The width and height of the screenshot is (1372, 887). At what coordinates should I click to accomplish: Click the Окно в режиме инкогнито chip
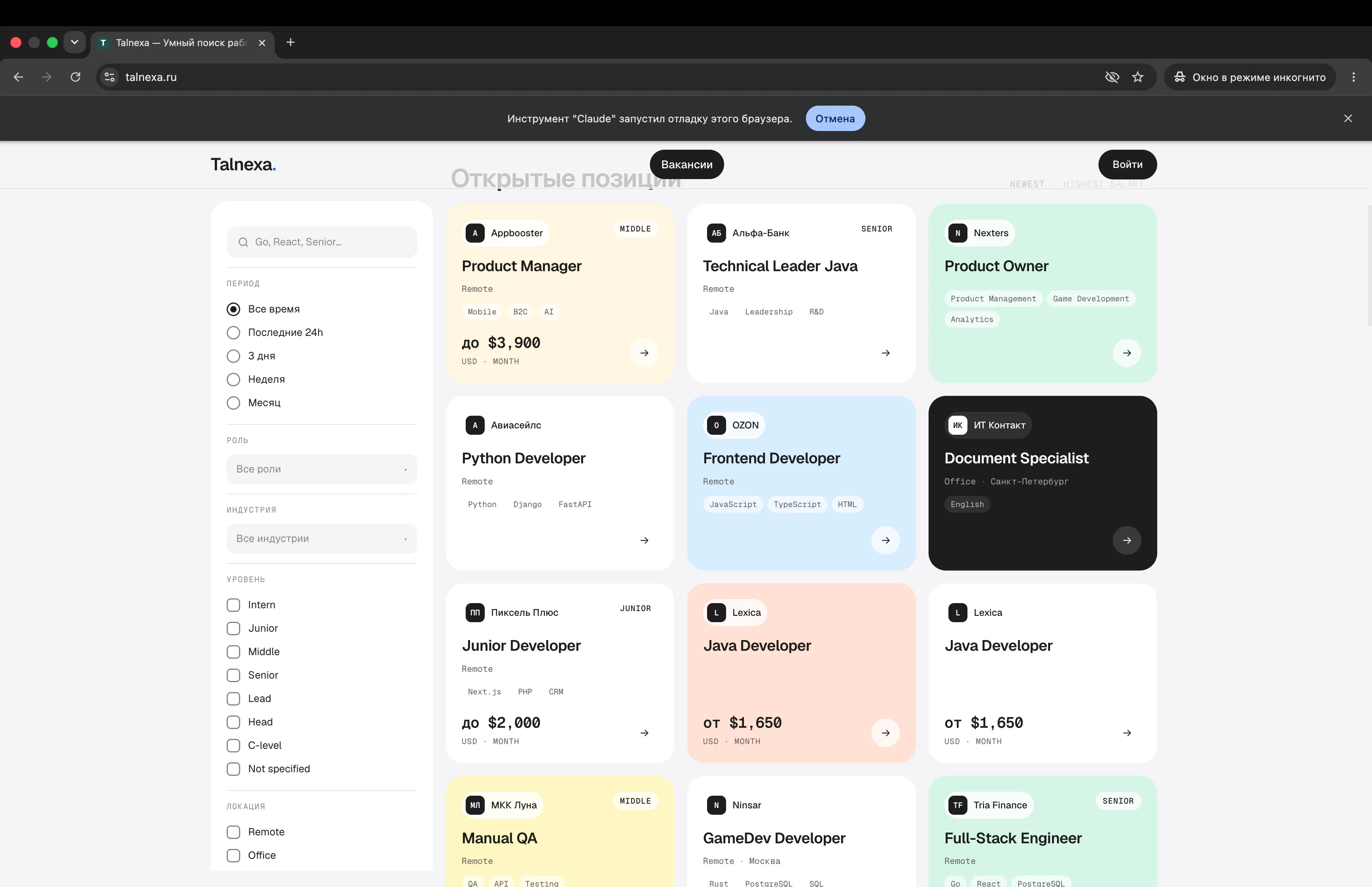click(1250, 77)
